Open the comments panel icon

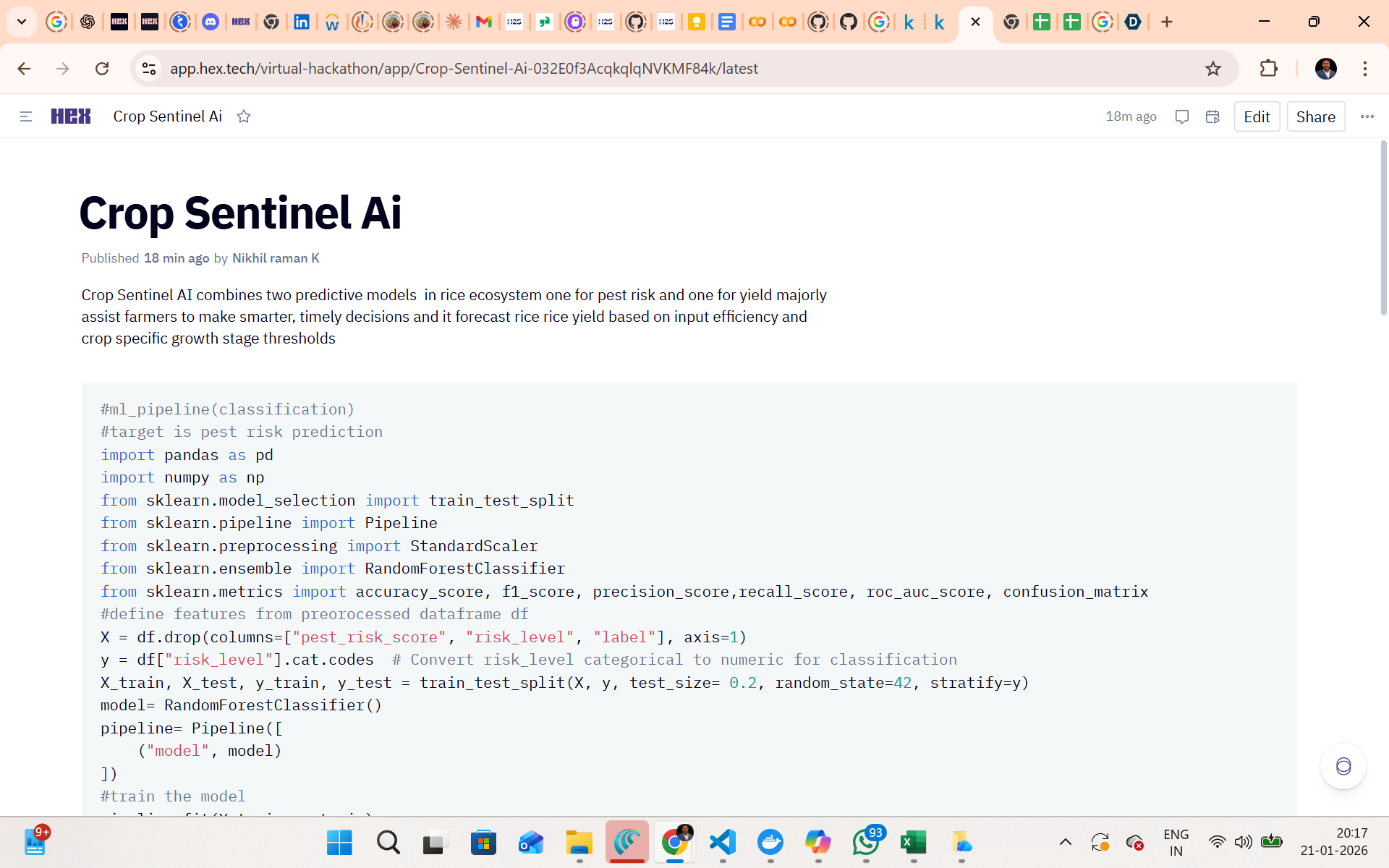[1182, 116]
